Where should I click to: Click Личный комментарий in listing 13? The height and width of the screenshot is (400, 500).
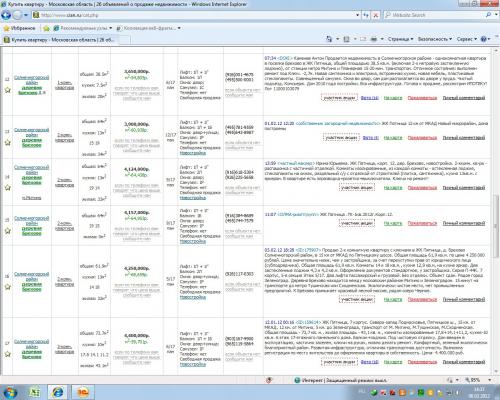click(464, 137)
